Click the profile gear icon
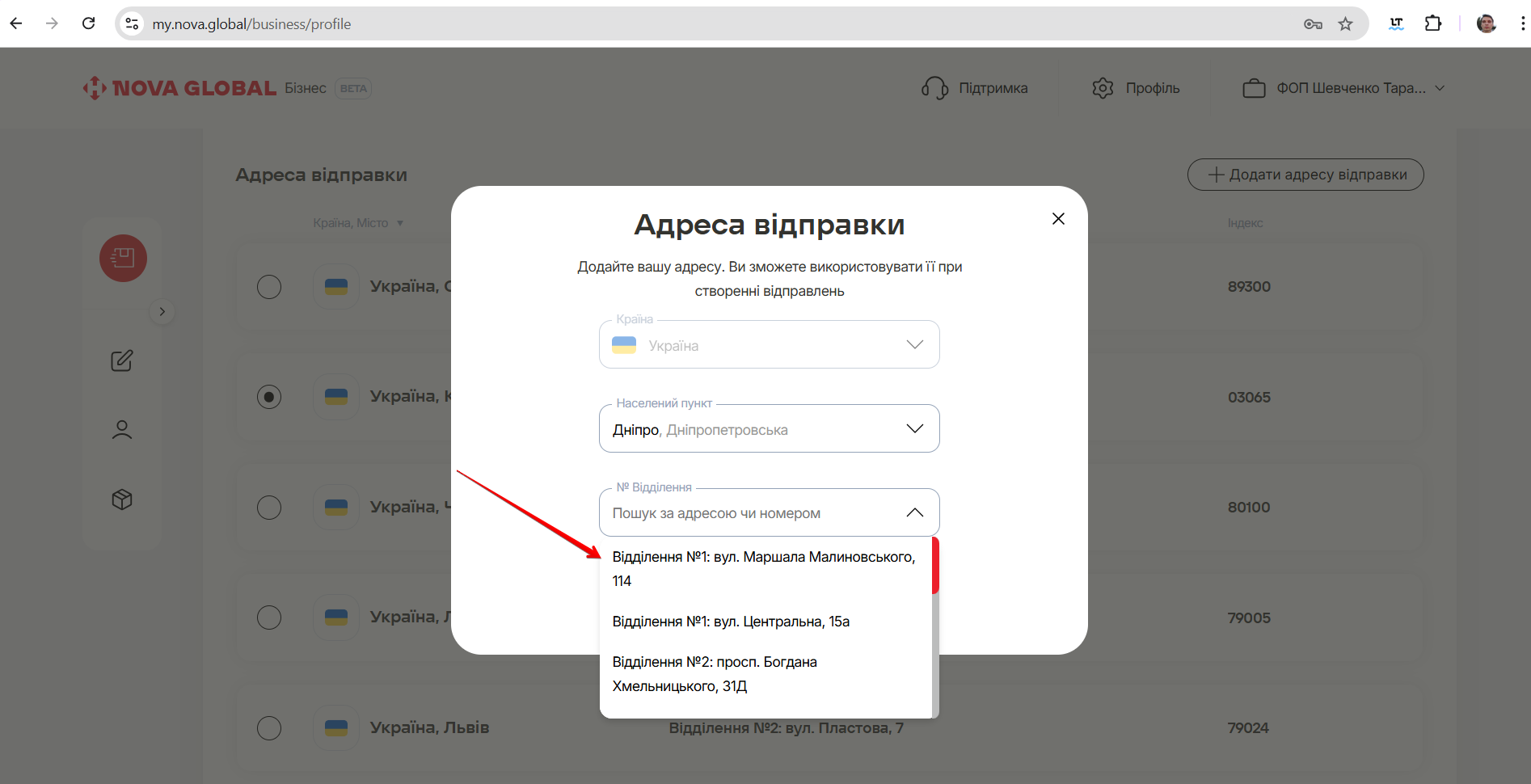The height and width of the screenshot is (784, 1531). tap(1103, 88)
